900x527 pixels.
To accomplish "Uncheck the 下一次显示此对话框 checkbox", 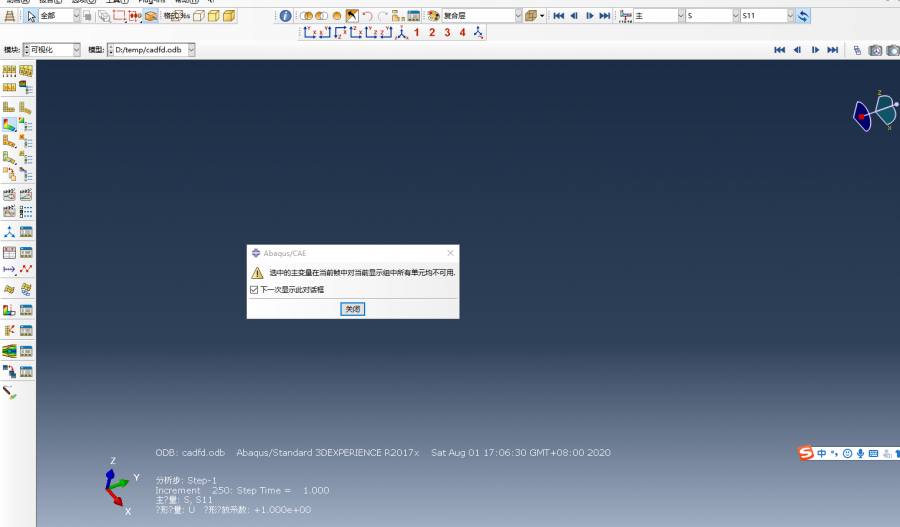I will (254, 290).
